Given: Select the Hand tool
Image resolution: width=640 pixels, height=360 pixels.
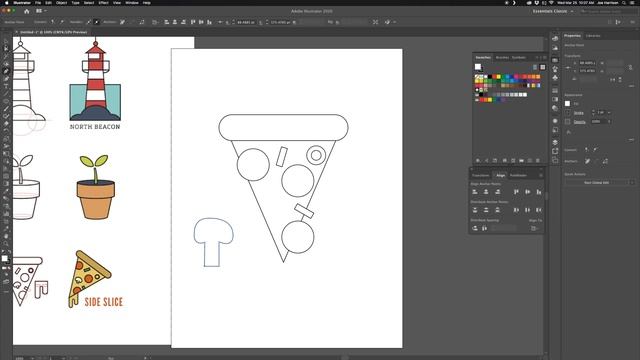Looking at the screenshot, I should (x=6, y=236).
